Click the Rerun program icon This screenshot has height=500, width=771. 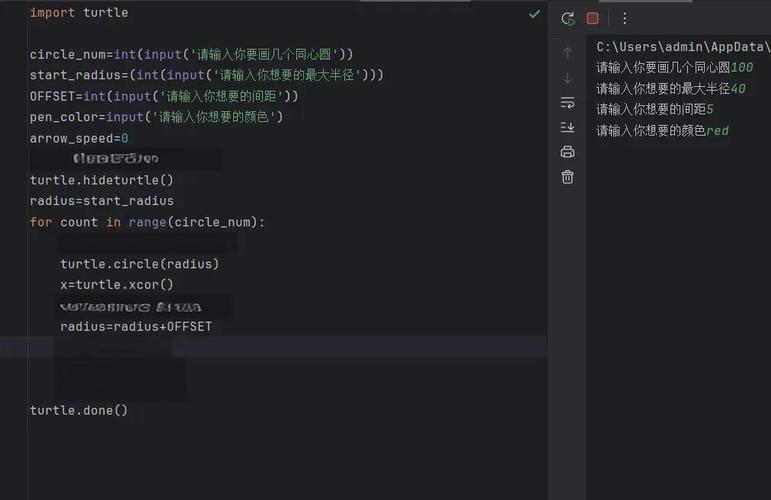click(568, 19)
